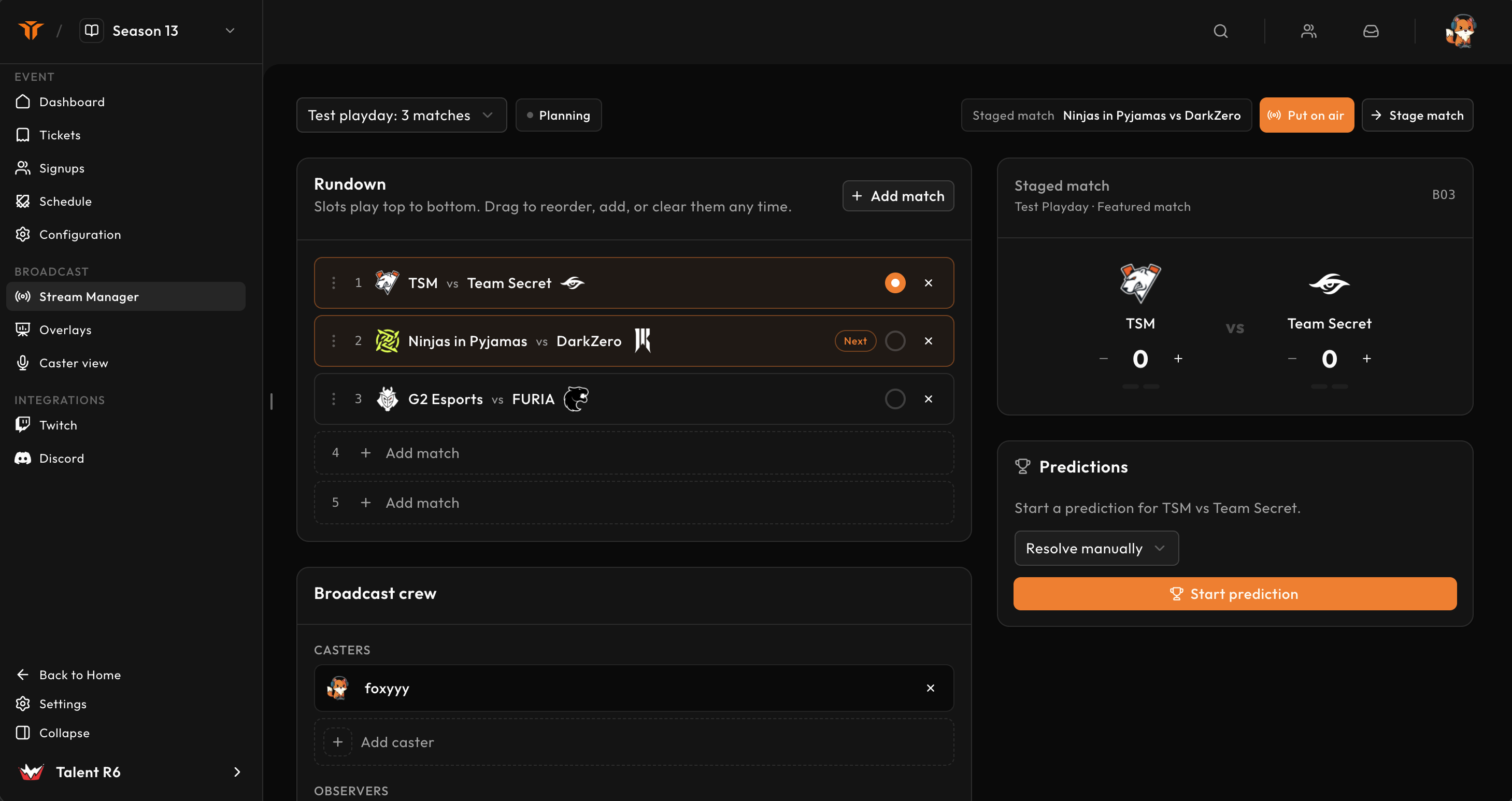The height and width of the screenshot is (801, 1512).
Task: Open search with the magnifier icon
Action: (x=1220, y=31)
